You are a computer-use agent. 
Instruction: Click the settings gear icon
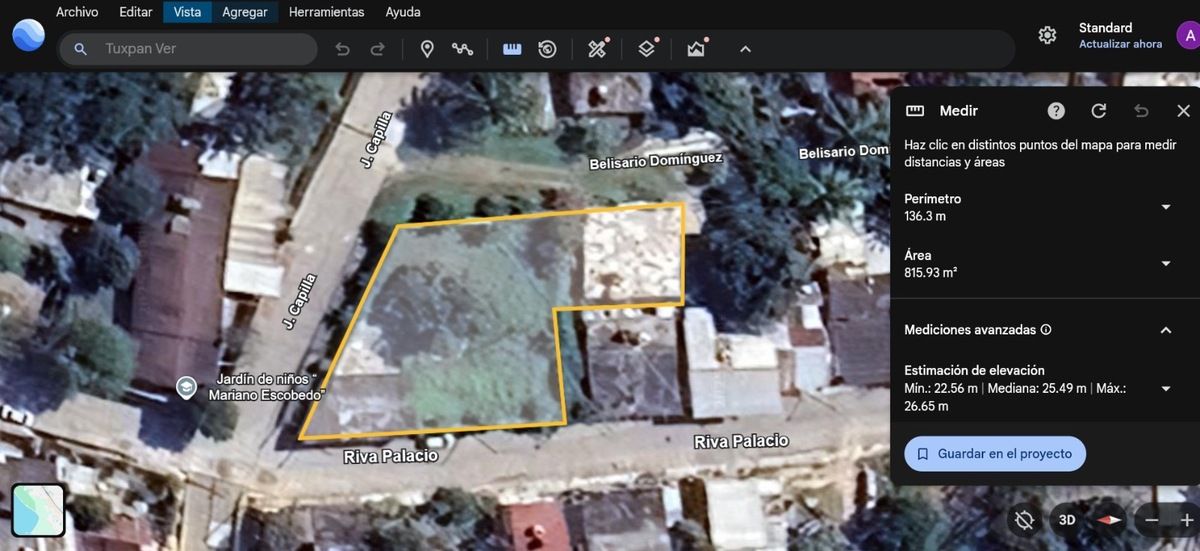(1047, 36)
